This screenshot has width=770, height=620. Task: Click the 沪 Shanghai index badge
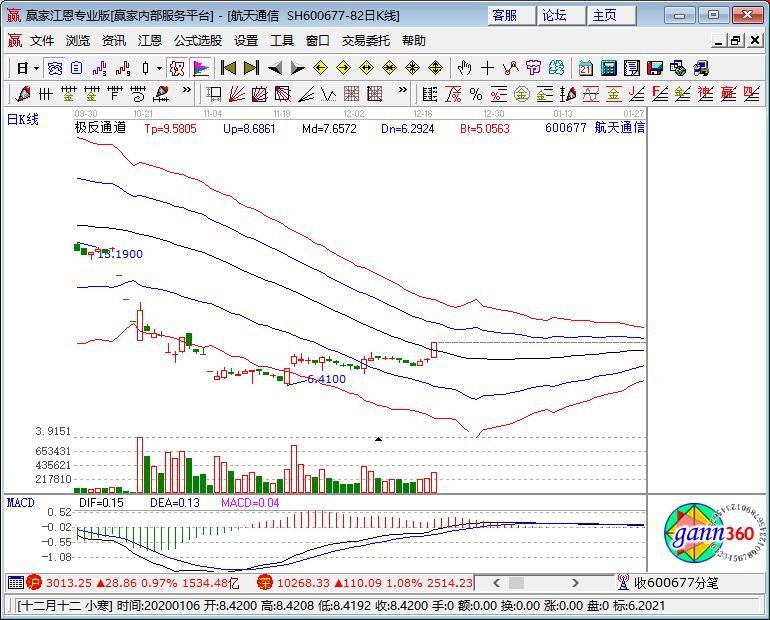[34, 583]
